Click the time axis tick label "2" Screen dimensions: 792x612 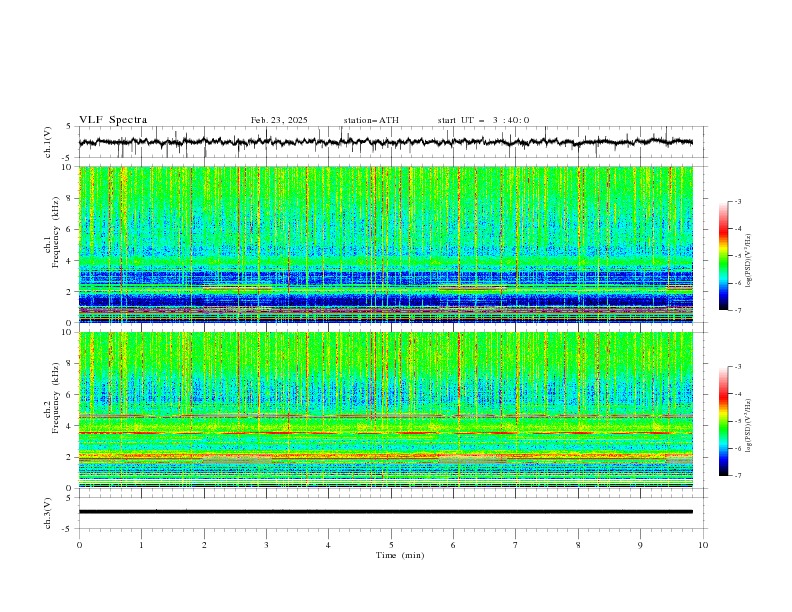[204, 545]
